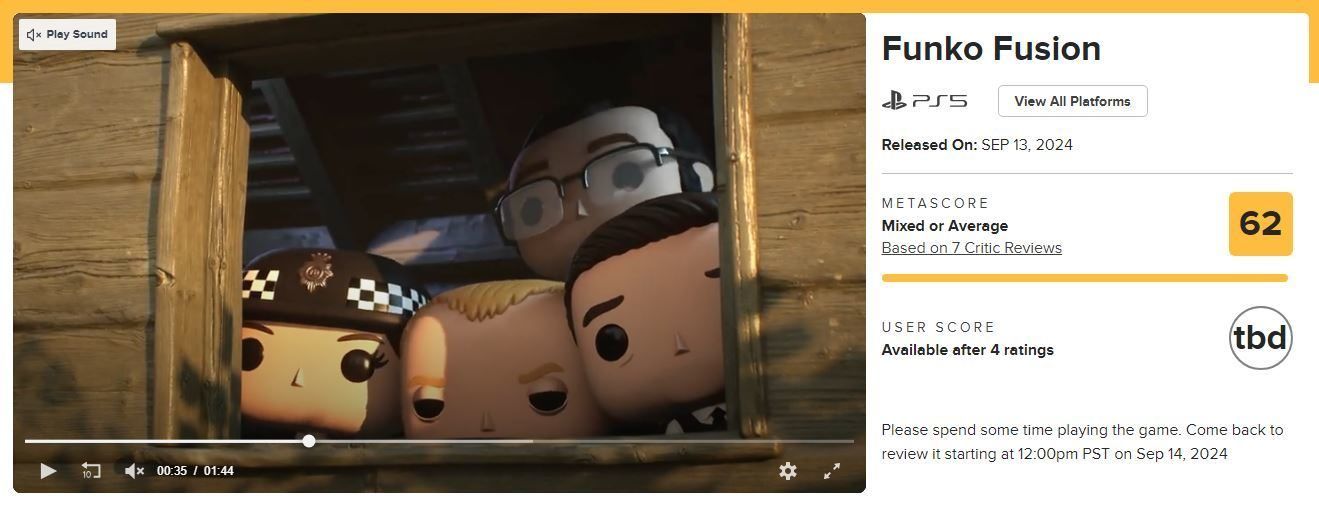Viewport: 1319px width, 508px height.
Task: Click the tbd user score circle
Action: (x=1260, y=338)
